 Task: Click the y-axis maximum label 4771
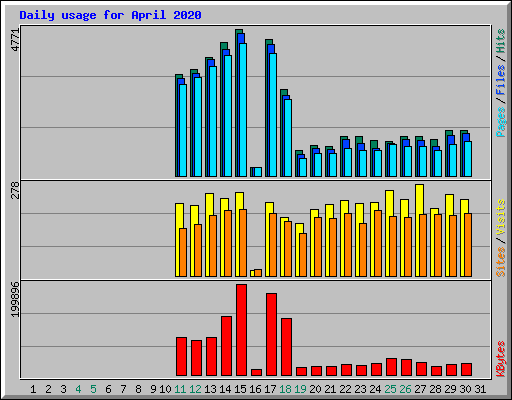(x=15, y=40)
